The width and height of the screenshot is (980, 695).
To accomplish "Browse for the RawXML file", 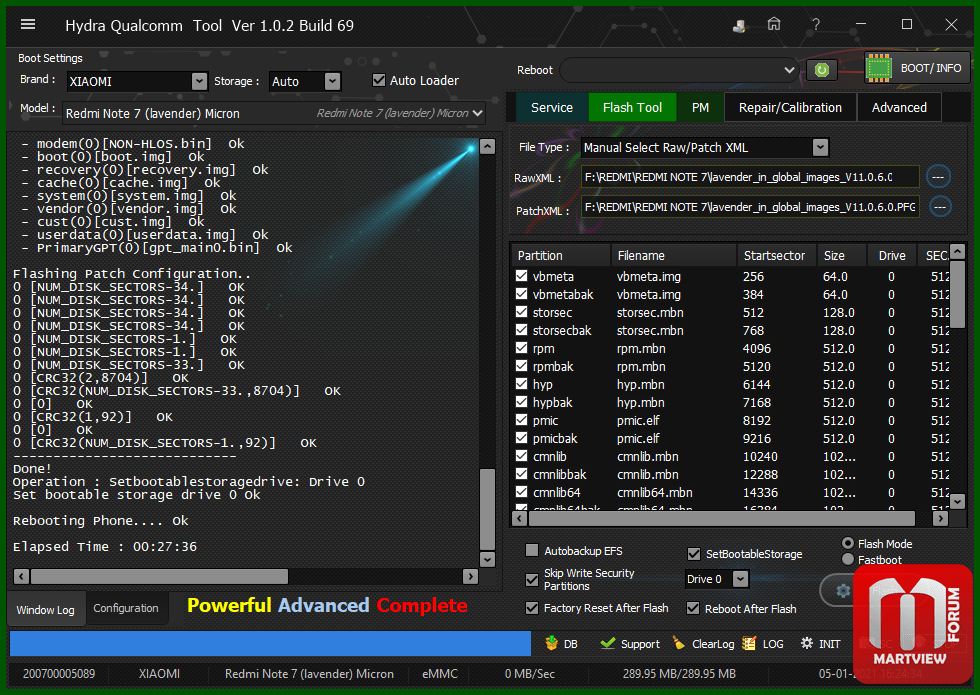I will [x=938, y=177].
